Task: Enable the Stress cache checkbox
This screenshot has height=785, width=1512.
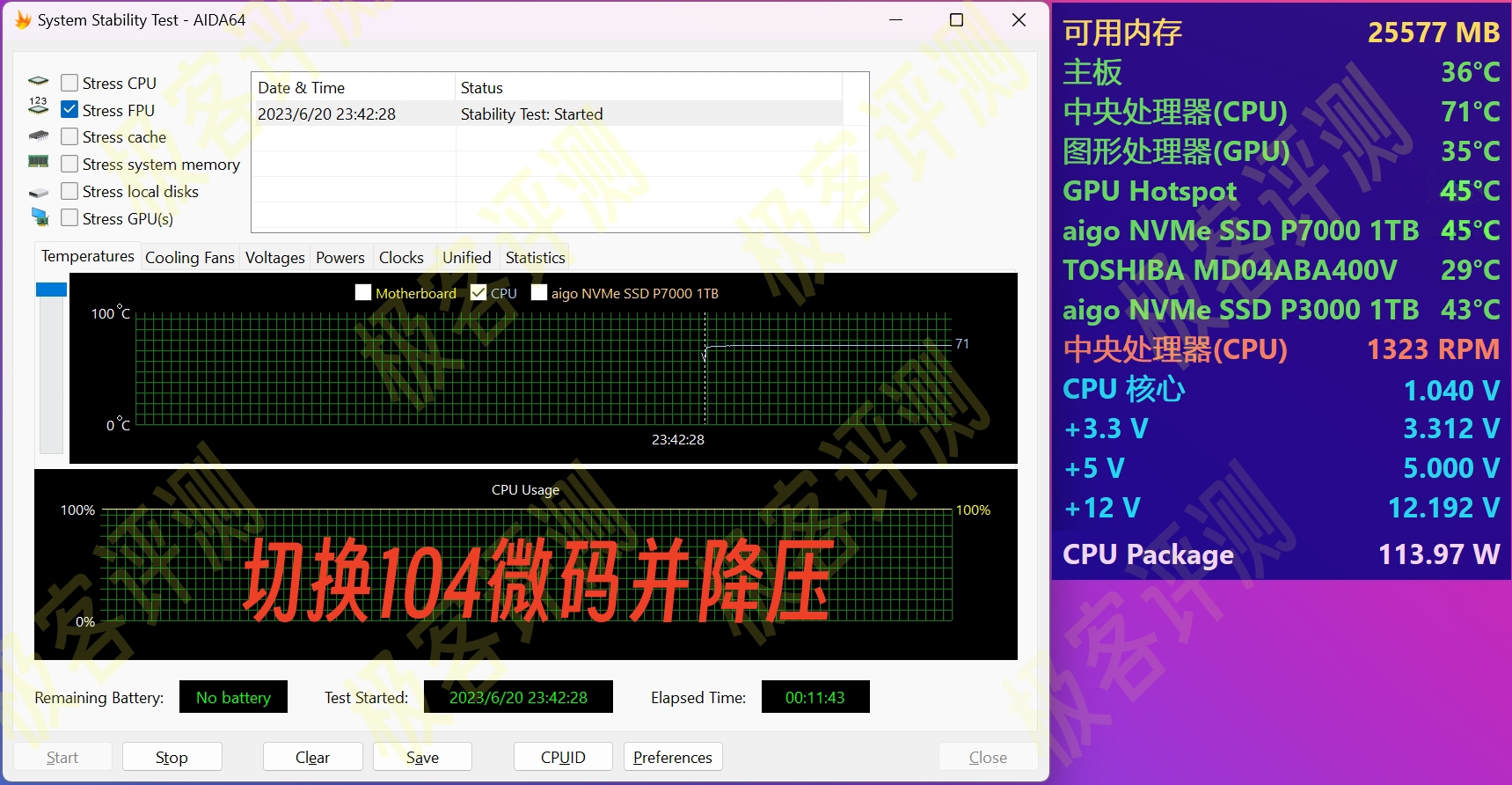Action: click(69, 136)
